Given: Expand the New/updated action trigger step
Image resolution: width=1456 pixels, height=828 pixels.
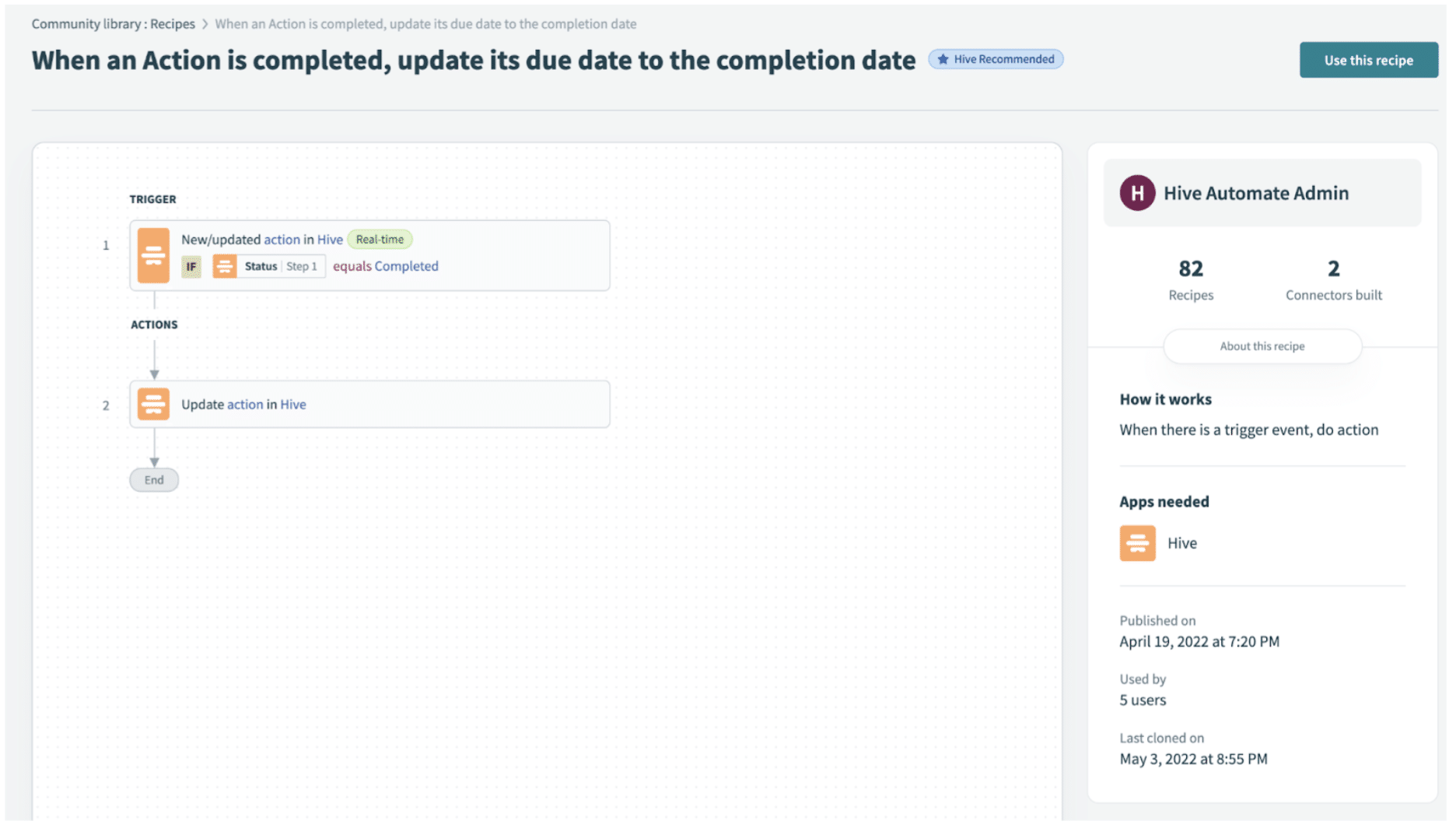Looking at the screenshot, I should (x=370, y=254).
